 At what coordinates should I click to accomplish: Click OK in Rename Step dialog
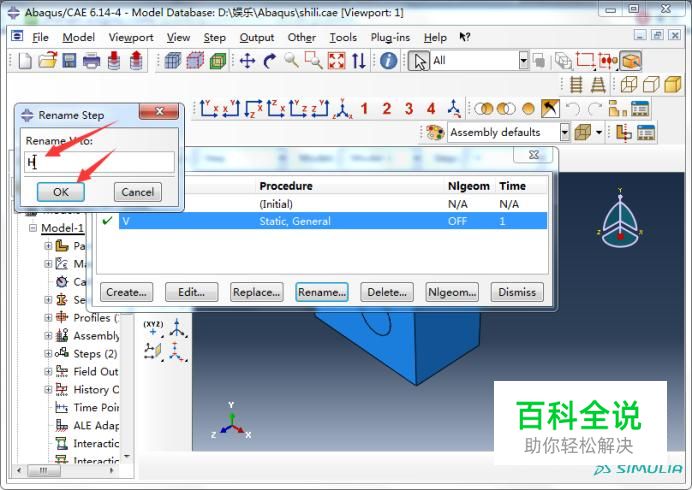click(61, 192)
